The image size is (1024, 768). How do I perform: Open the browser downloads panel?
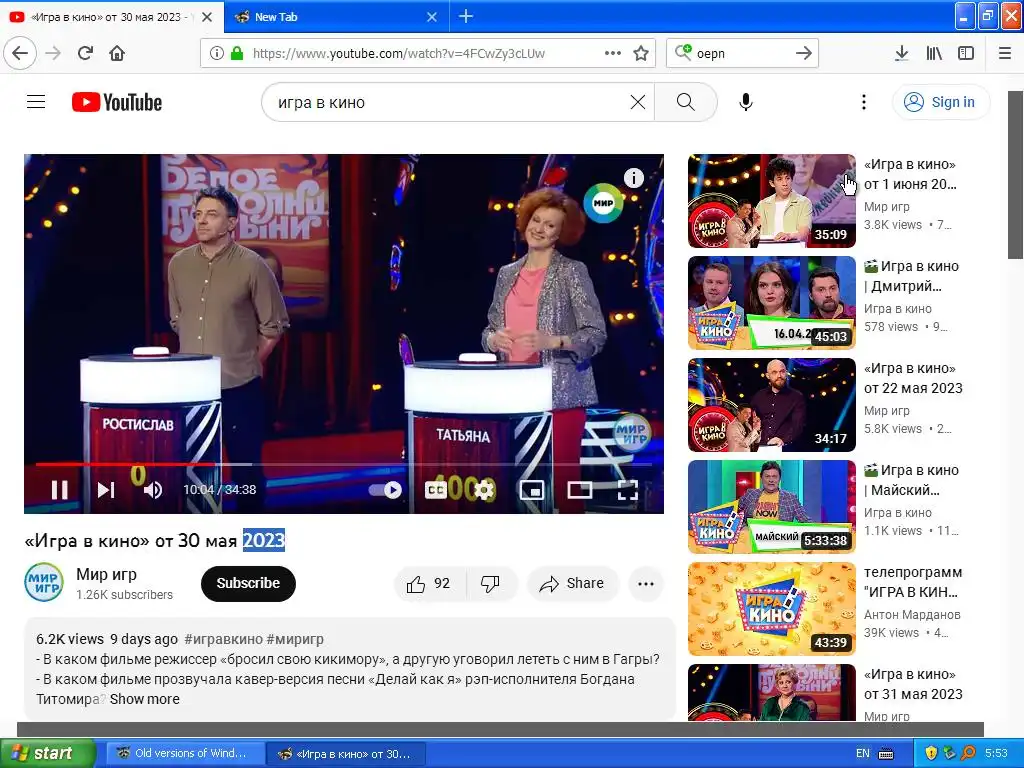902,53
